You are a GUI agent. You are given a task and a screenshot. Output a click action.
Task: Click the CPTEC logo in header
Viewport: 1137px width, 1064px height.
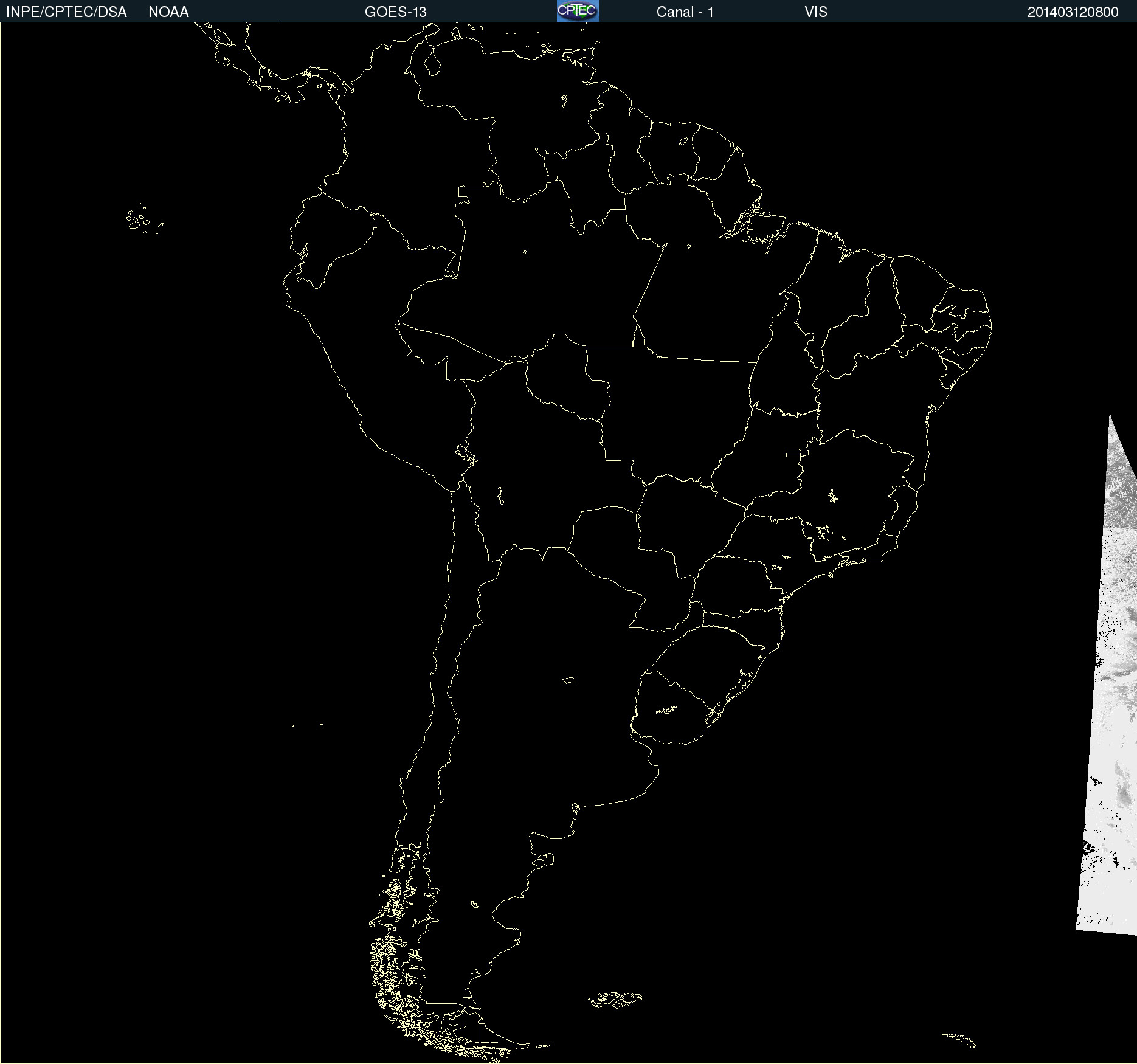tap(578, 11)
